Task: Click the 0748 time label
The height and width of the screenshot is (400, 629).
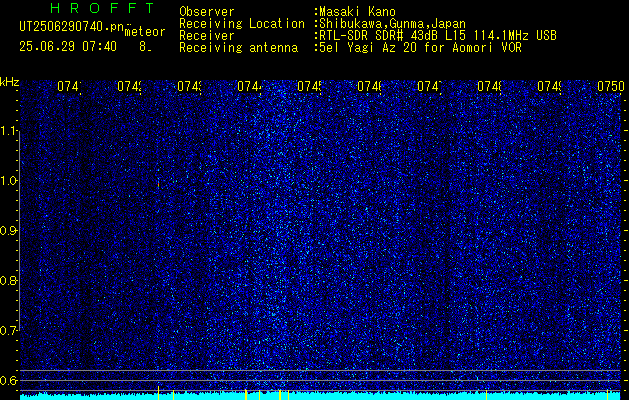Action: [x=489, y=86]
